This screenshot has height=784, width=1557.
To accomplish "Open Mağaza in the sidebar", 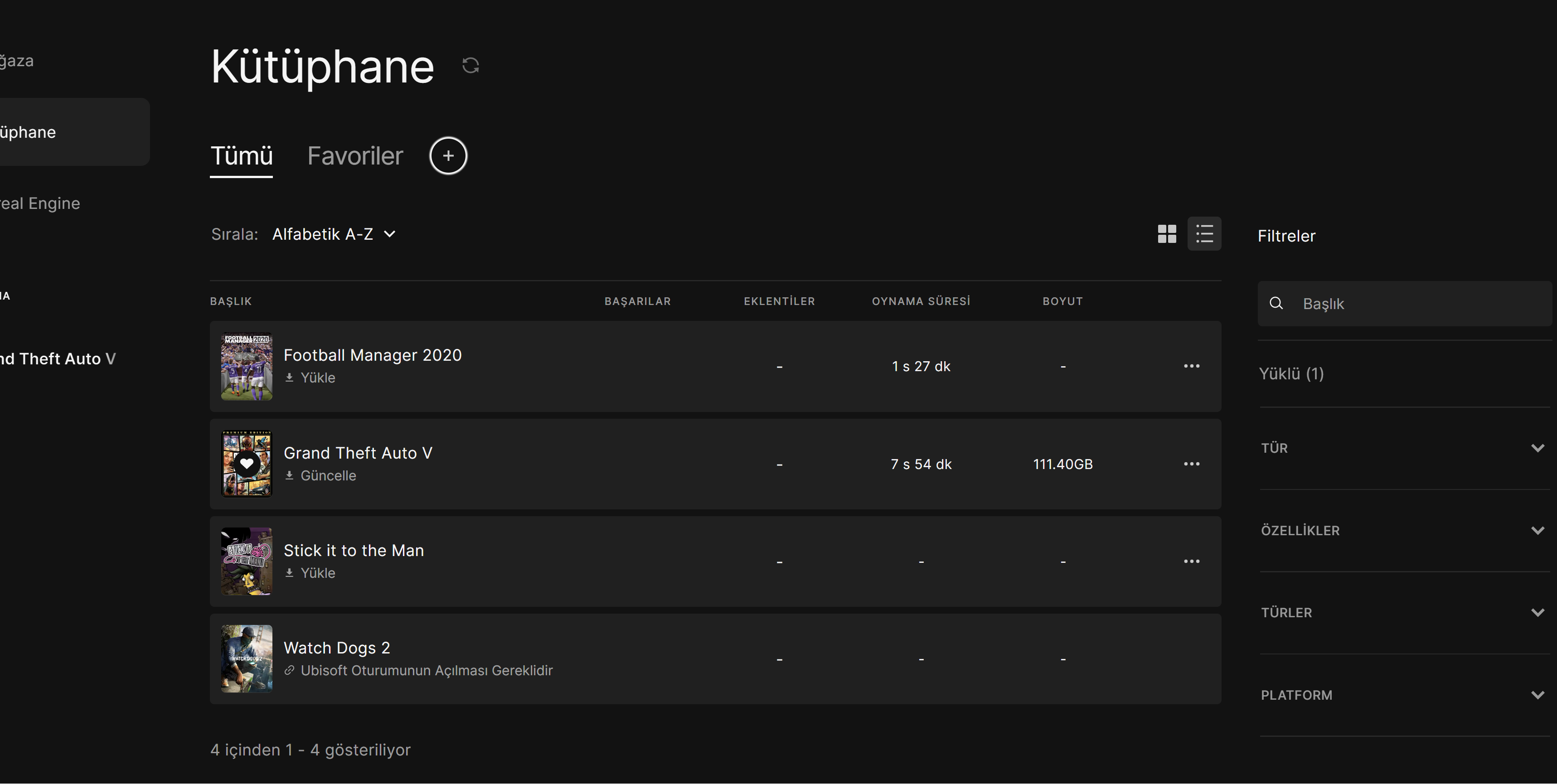I will (17, 60).
